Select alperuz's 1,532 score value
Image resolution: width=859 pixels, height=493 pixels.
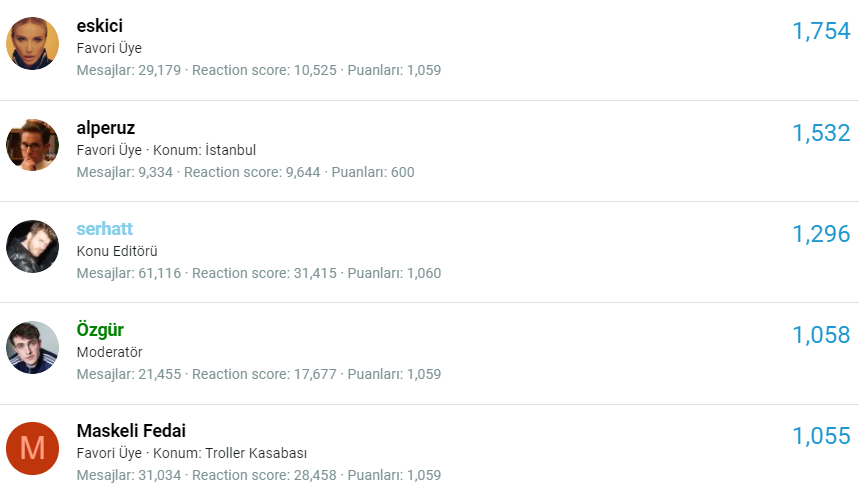pyautogui.click(x=820, y=133)
